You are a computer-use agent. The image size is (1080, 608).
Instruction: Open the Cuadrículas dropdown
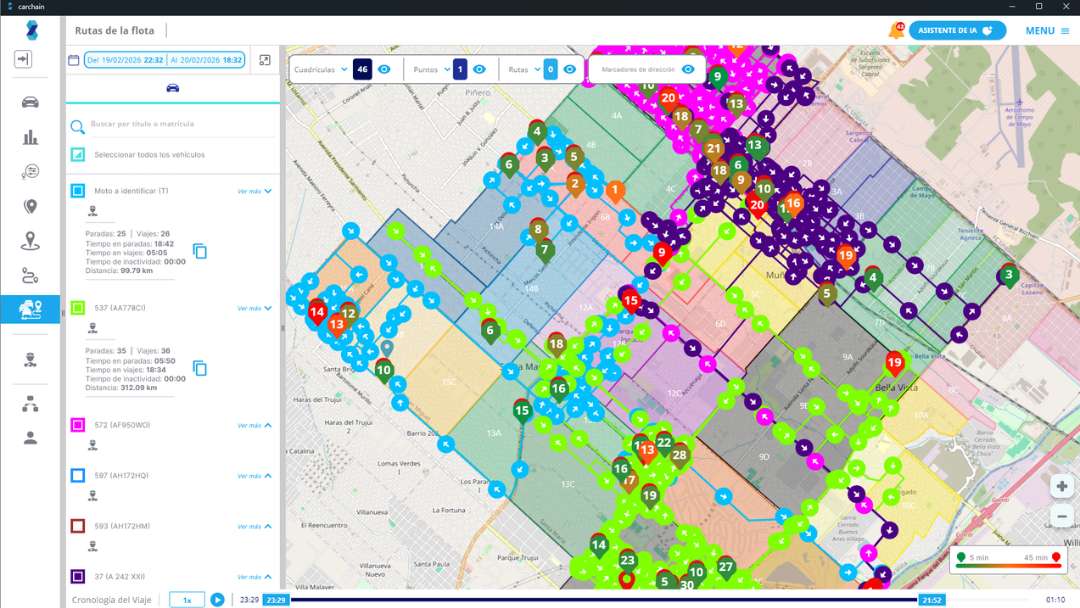tap(343, 68)
